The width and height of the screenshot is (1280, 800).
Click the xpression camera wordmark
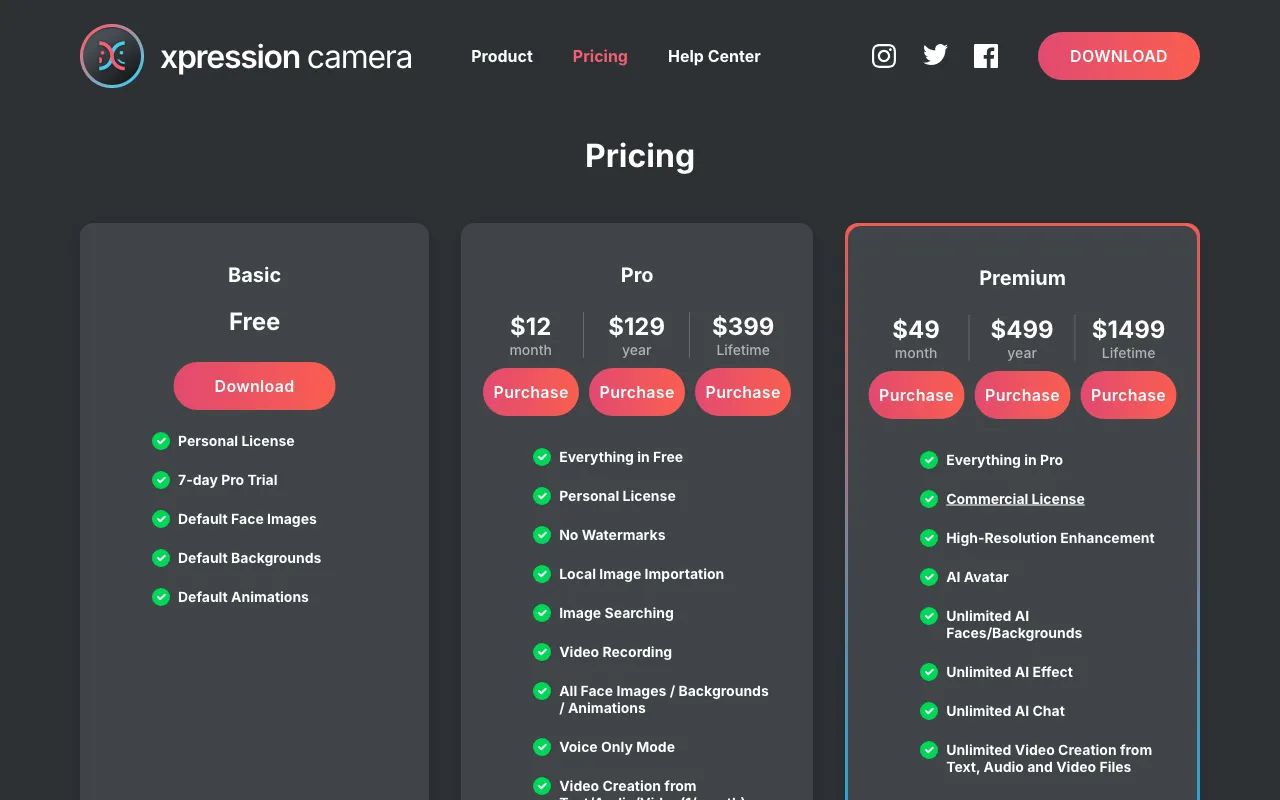pos(286,57)
